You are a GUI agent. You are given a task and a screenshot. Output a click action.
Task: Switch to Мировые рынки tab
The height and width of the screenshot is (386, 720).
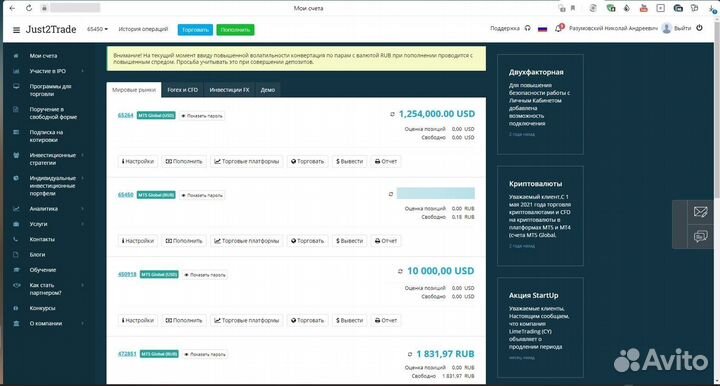coord(134,90)
